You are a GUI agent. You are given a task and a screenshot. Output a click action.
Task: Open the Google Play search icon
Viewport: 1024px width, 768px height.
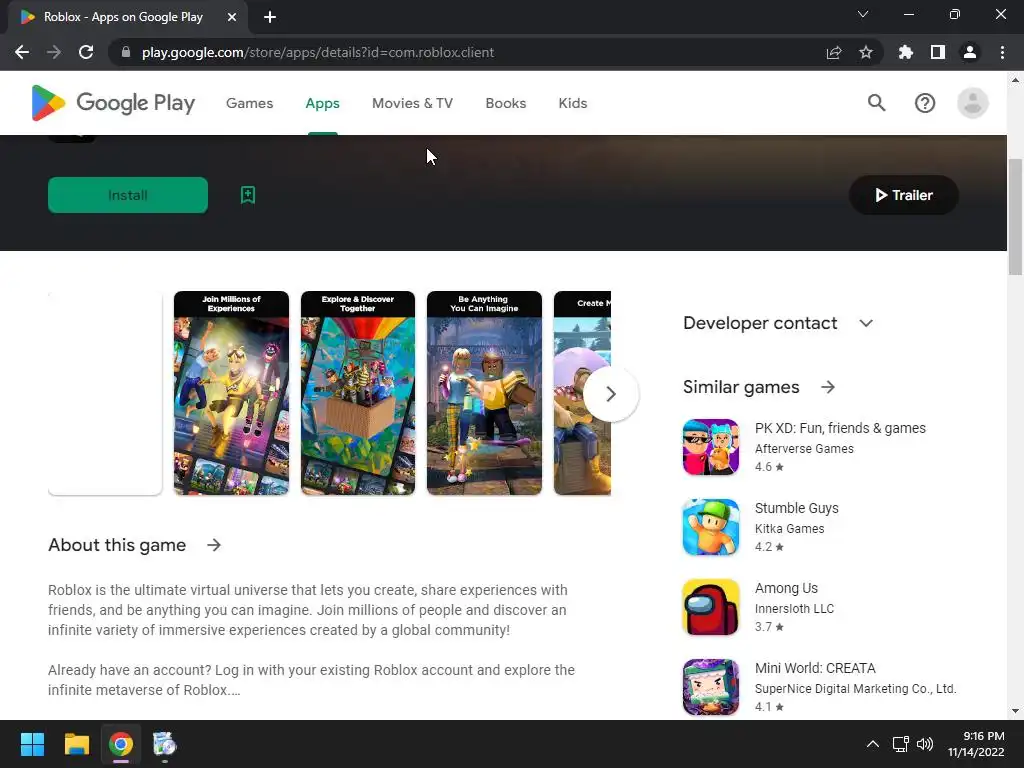[x=876, y=103]
